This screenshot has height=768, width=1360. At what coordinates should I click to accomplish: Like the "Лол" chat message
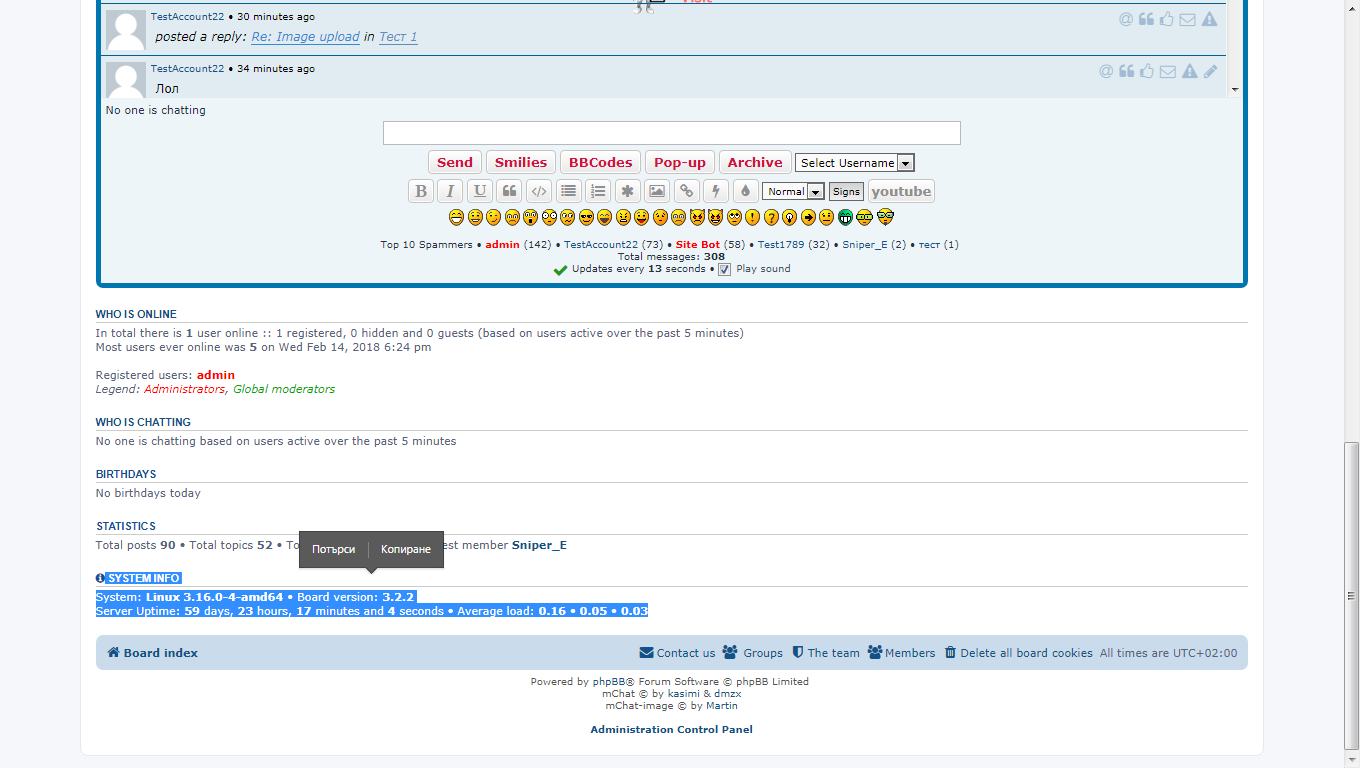click(1147, 71)
